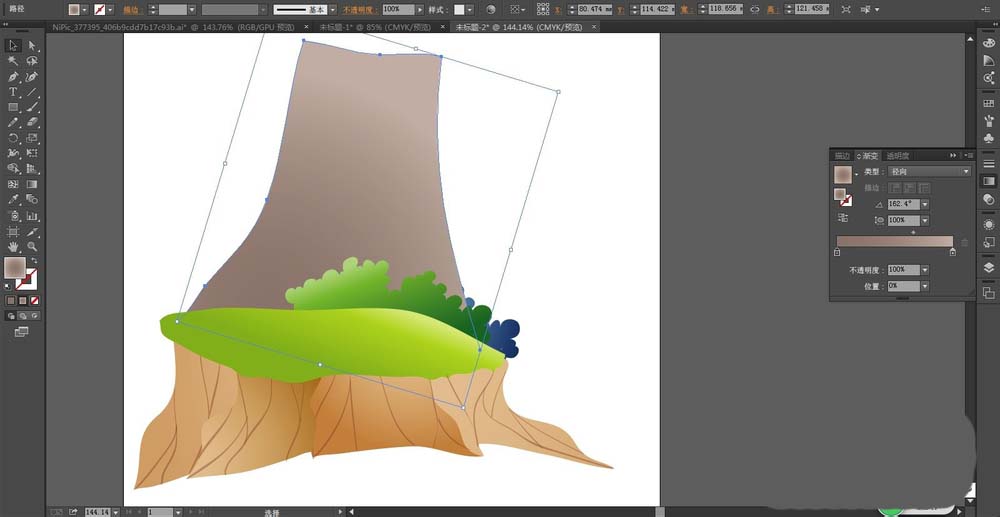
Task: Open the opacity 100% dropdown in control bar
Action: [420, 10]
